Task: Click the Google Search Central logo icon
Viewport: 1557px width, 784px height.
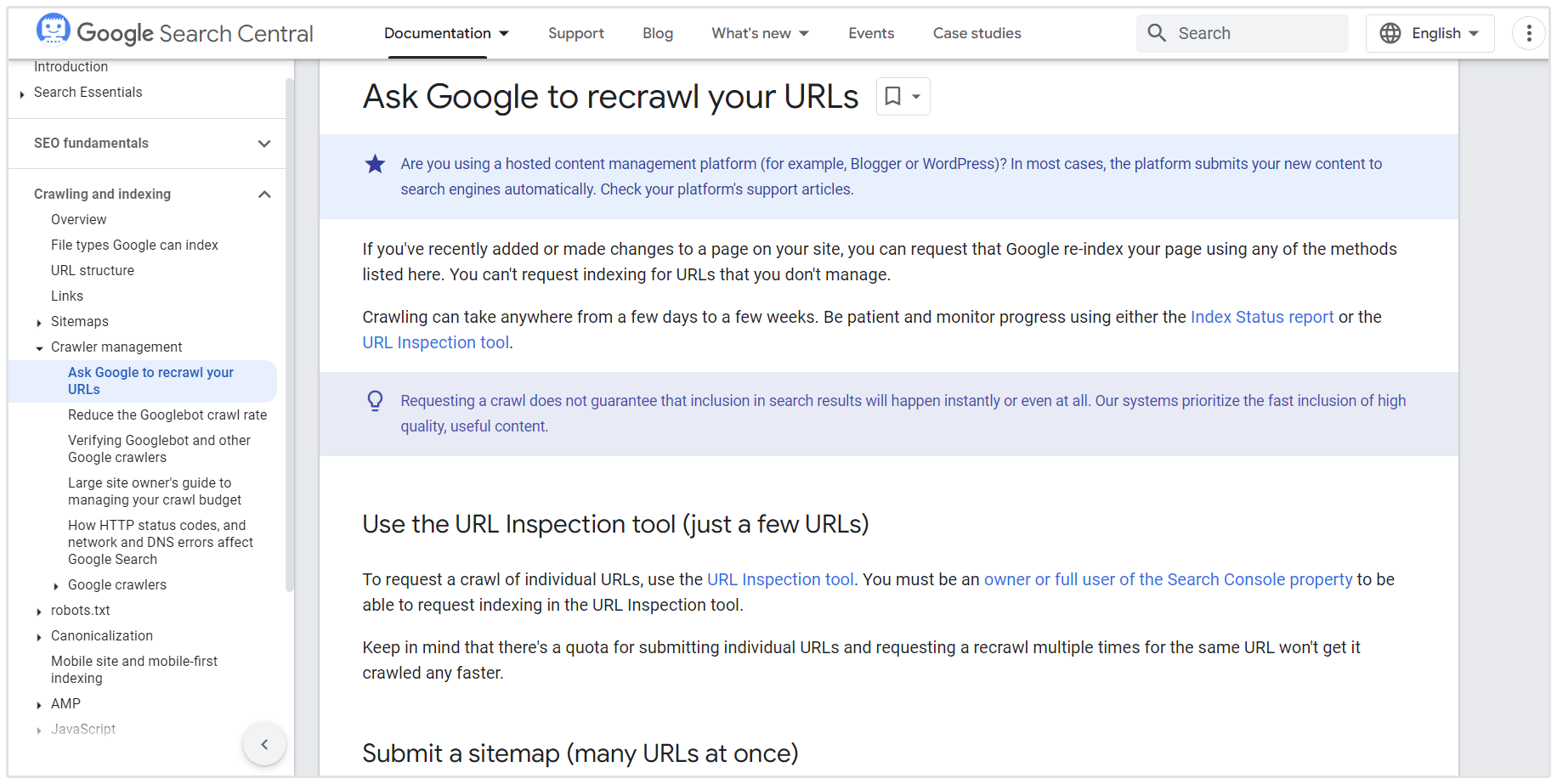Action: pyautogui.click(x=53, y=31)
